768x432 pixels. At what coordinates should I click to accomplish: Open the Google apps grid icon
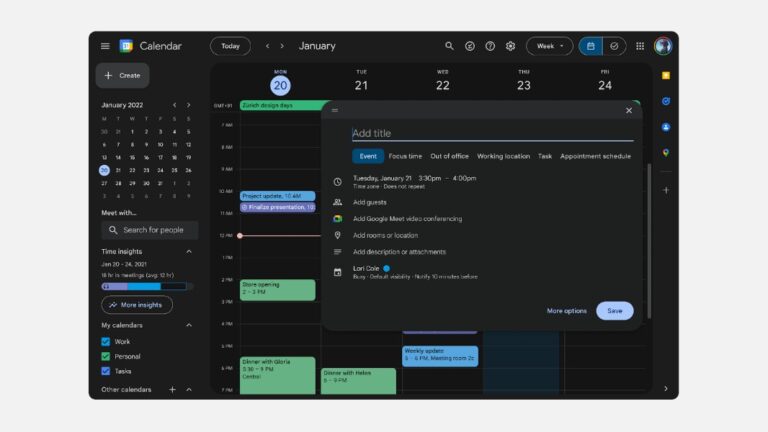pyautogui.click(x=640, y=46)
